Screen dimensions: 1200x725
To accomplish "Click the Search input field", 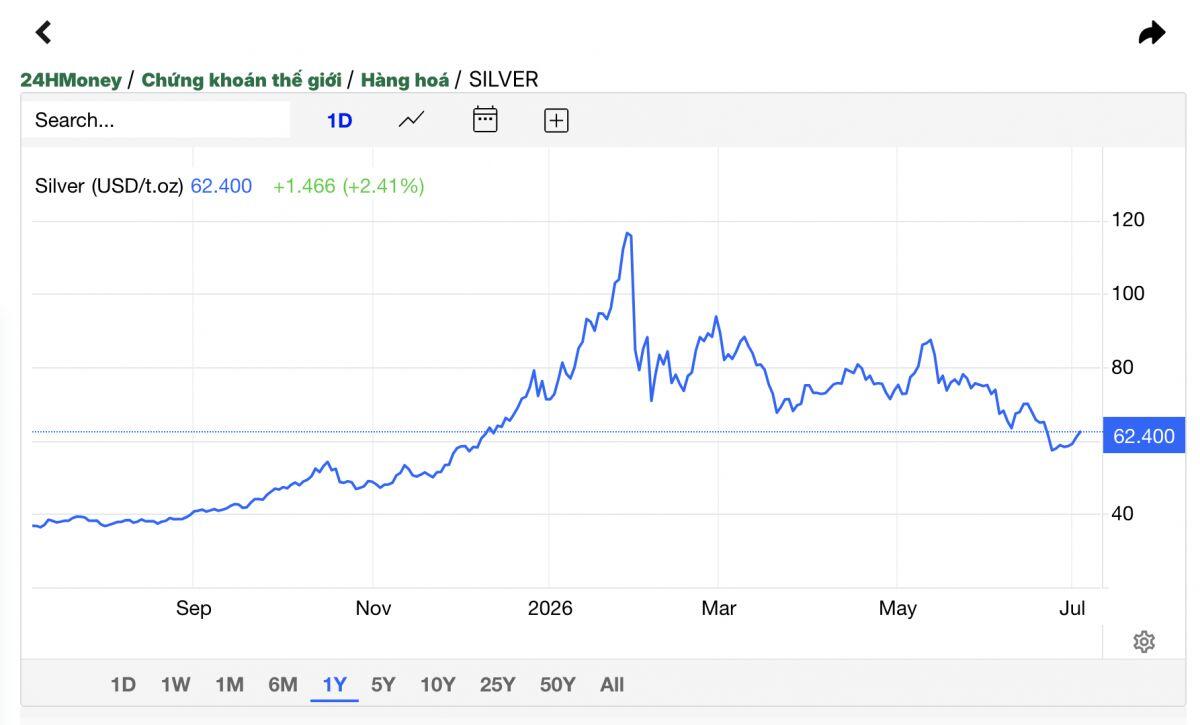I will 156,120.
